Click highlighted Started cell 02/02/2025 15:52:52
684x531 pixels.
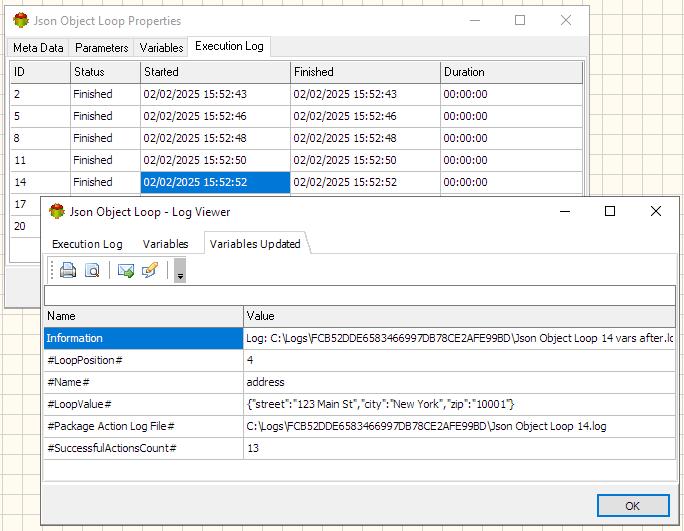click(x=215, y=182)
